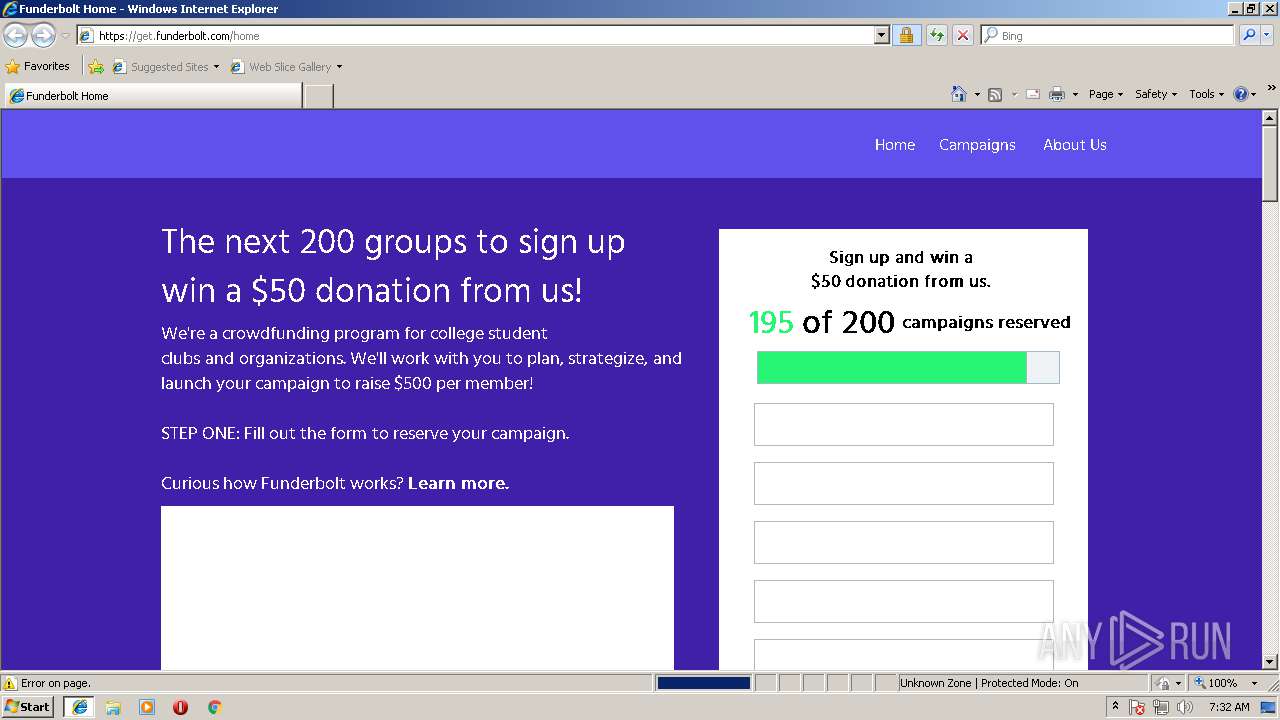The height and width of the screenshot is (720, 1280).
Task: Open the About Us nav link
Action: [x=1075, y=145]
